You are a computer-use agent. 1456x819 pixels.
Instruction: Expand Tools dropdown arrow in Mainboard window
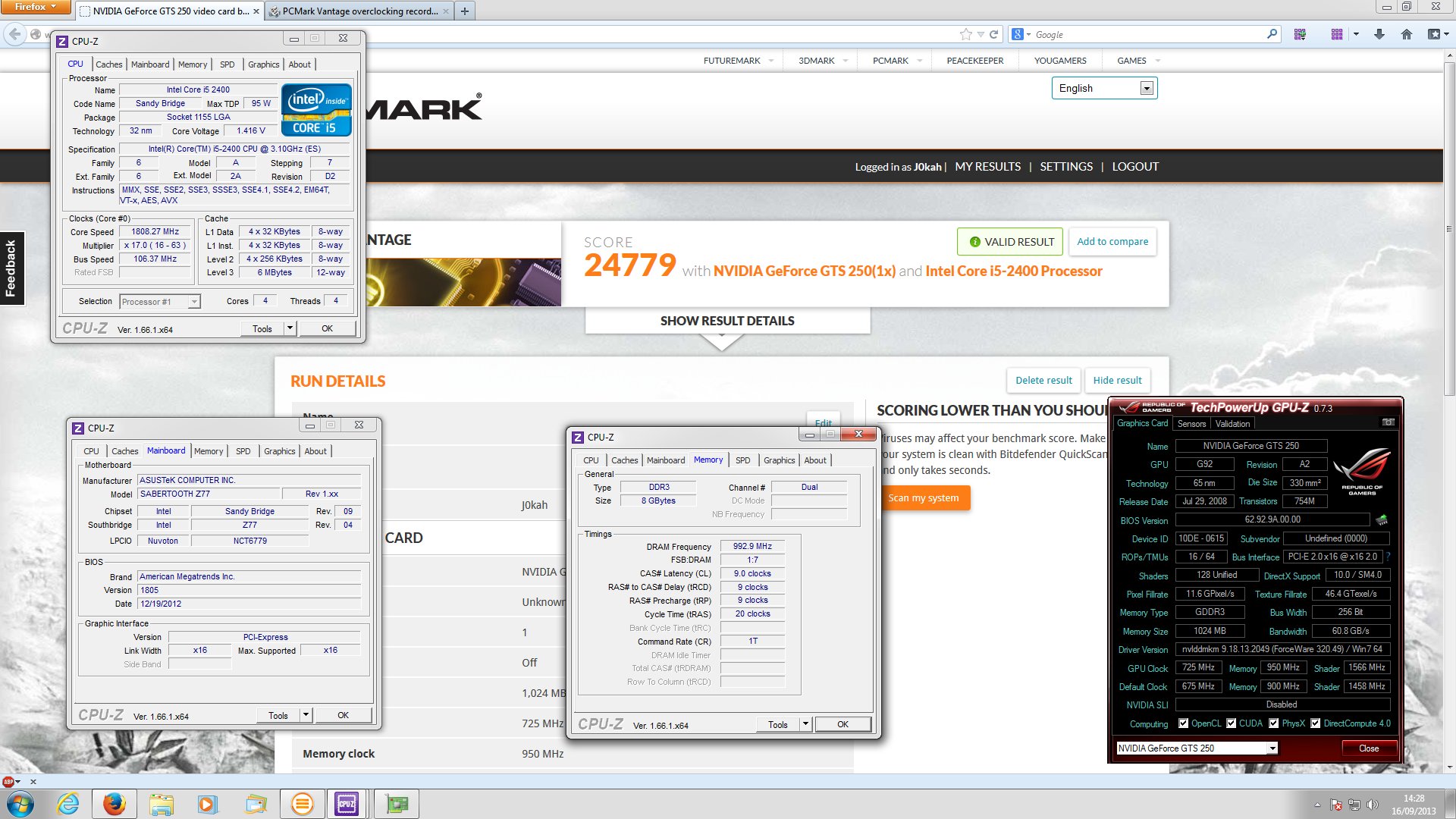coord(306,715)
